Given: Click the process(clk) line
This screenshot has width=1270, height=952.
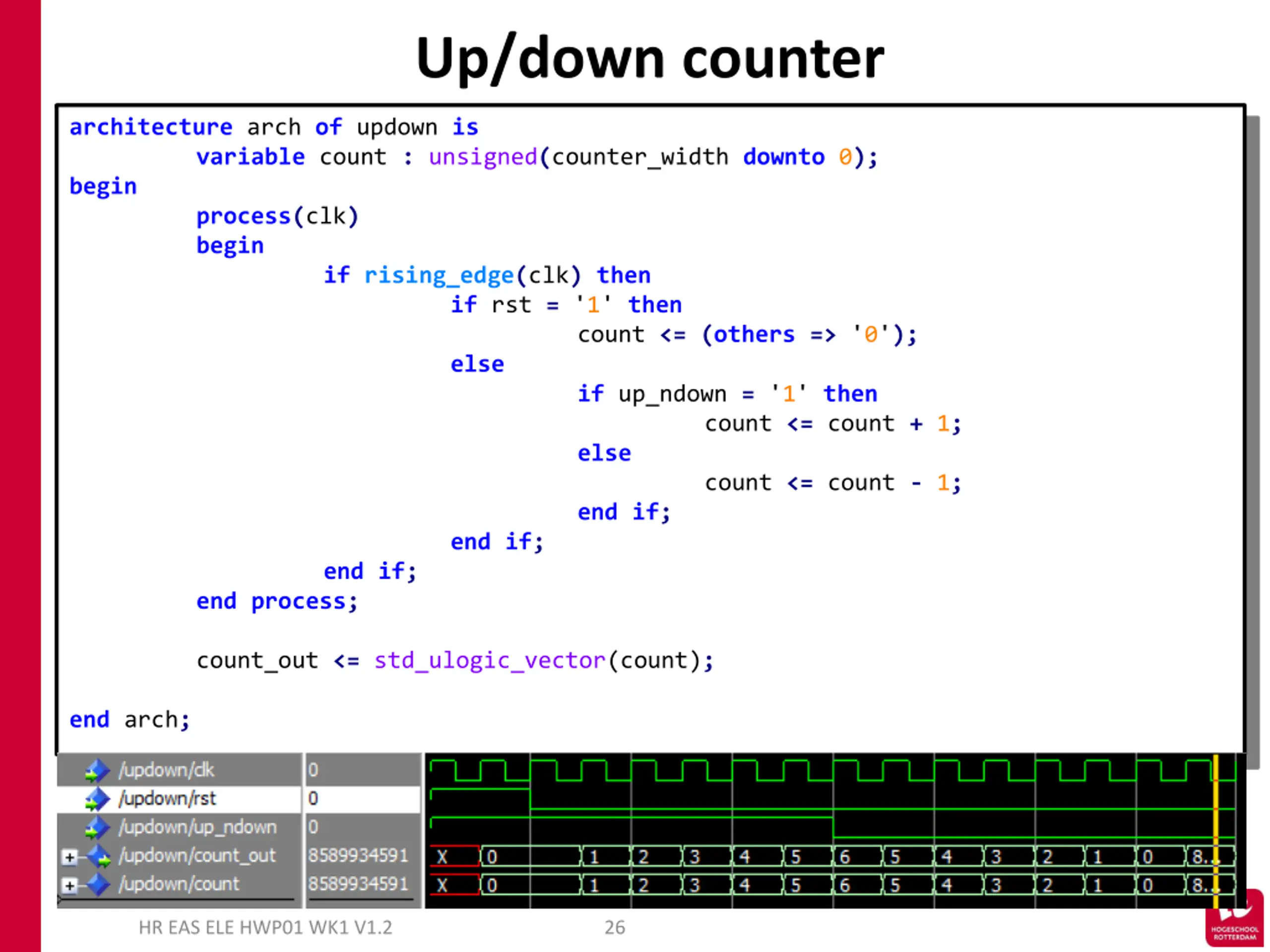Looking at the screenshot, I should [x=277, y=216].
